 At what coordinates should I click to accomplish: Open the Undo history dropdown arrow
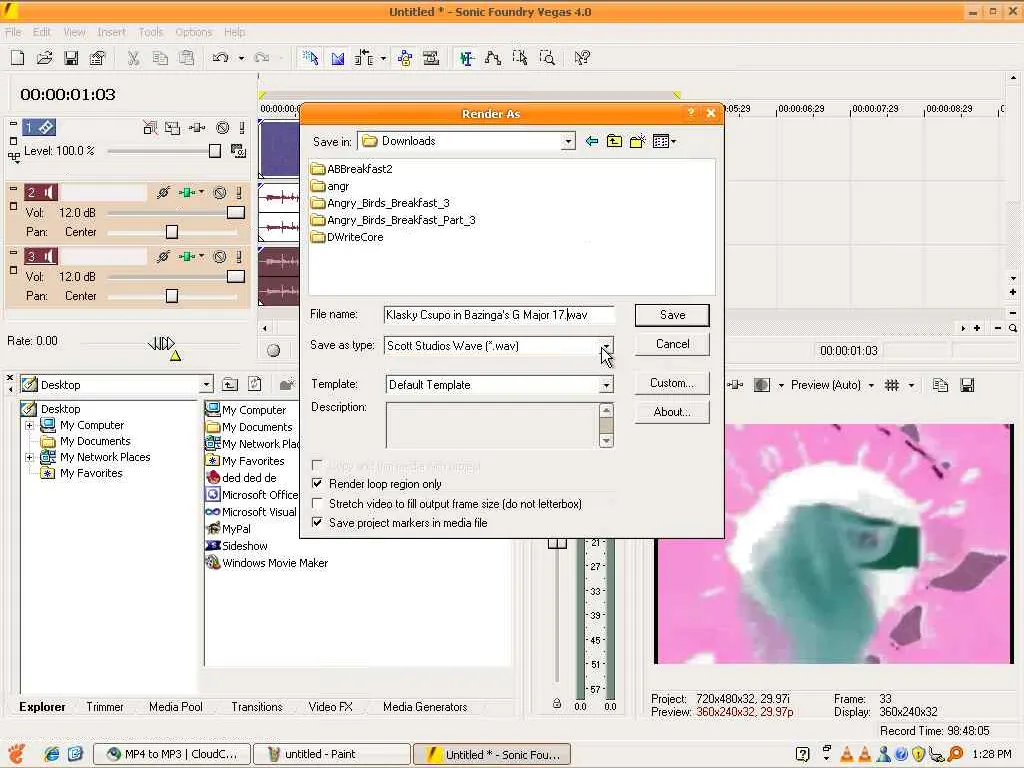point(241,58)
